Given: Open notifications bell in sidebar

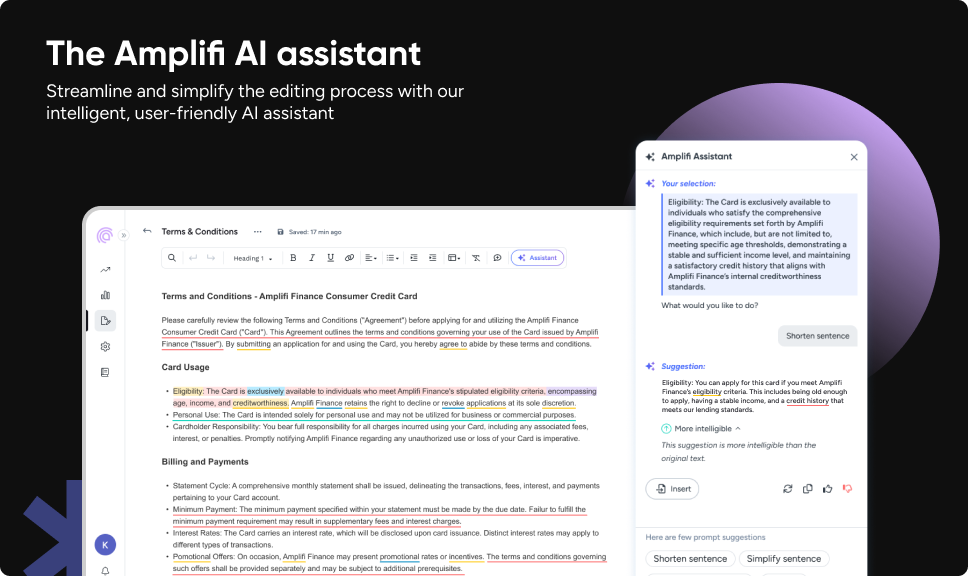Looking at the screenshot, I should coord(106,570).
